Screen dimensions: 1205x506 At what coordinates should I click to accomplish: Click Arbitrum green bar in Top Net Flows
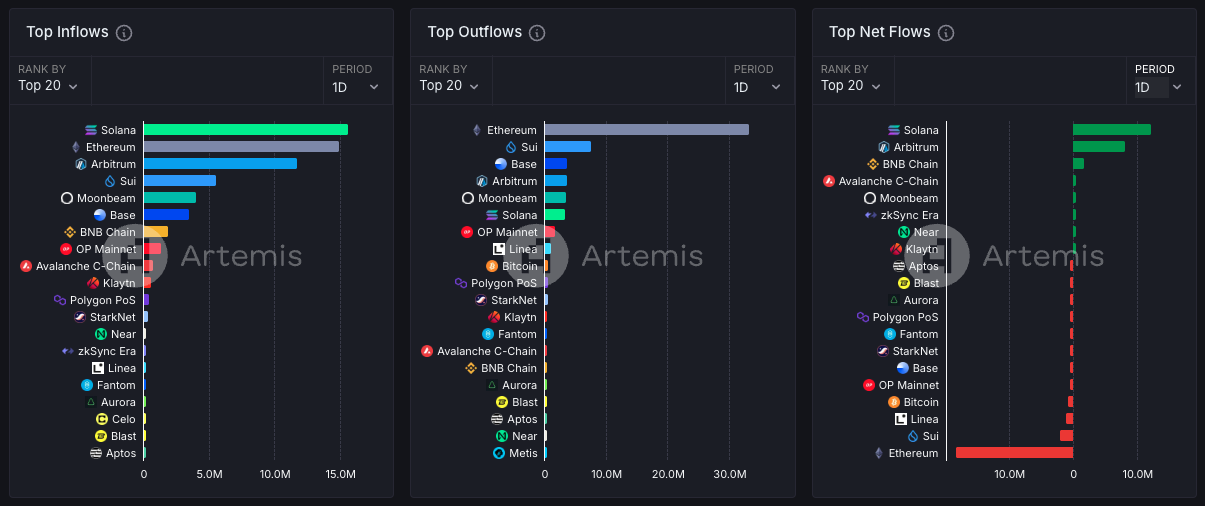click(1099, 147)
